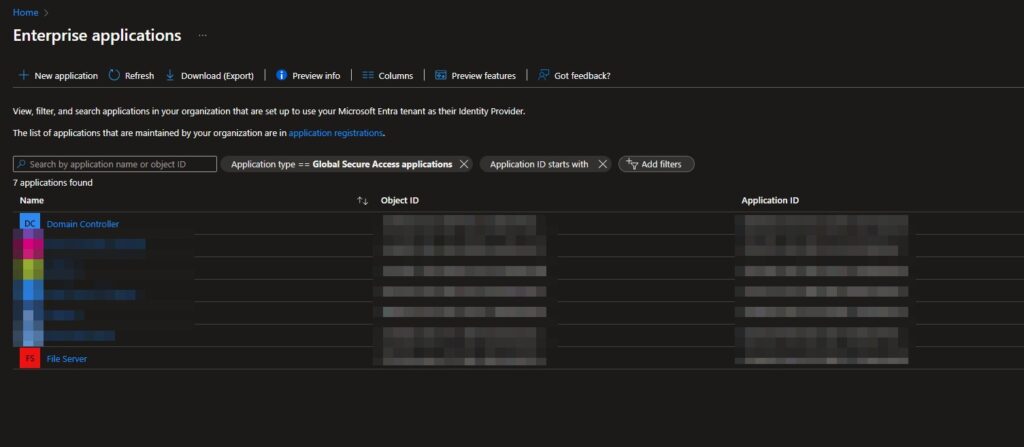Click the Got feedback person icon

(x=543, y=75)
